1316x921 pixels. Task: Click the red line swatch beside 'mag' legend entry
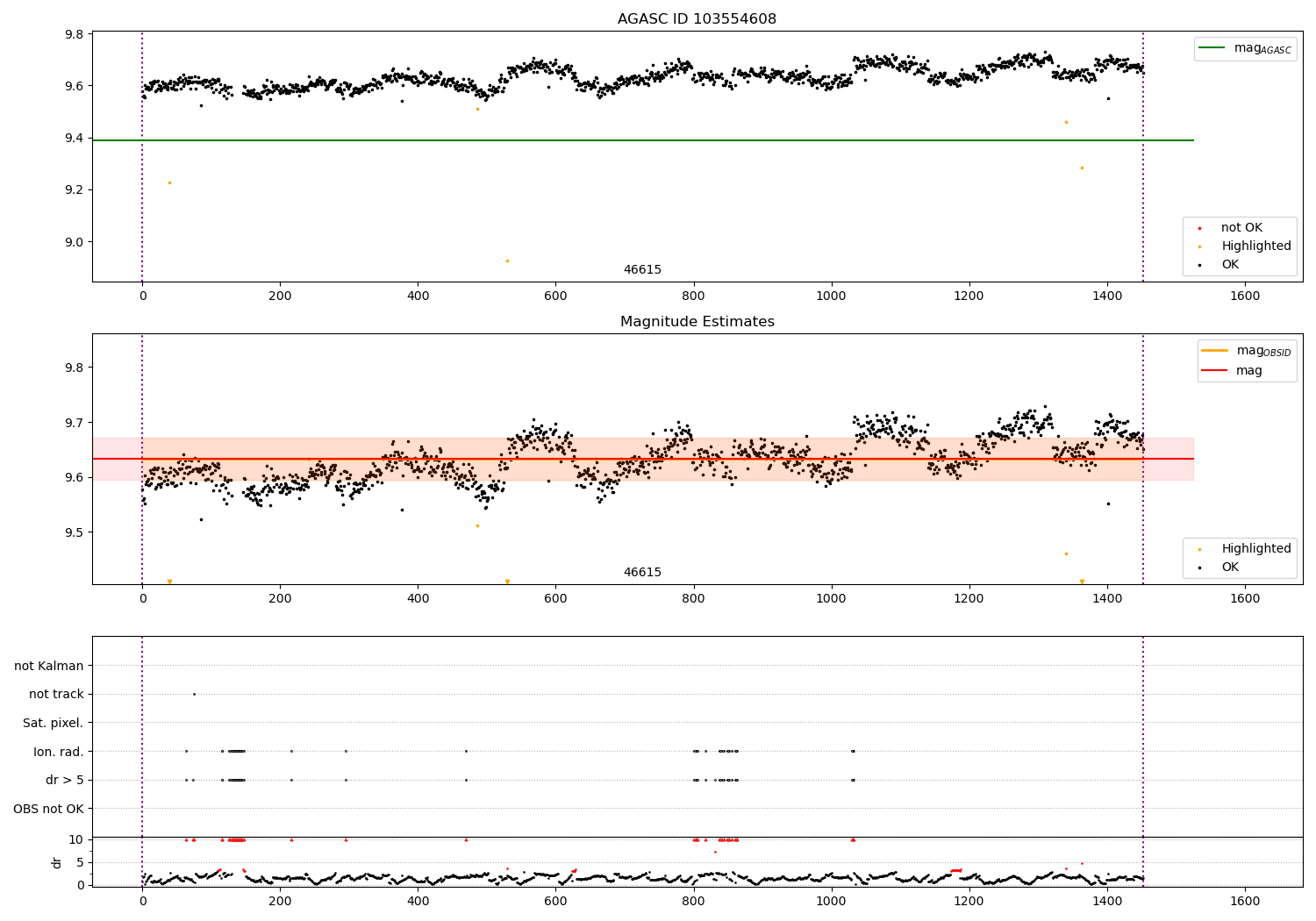(1214, 370)
